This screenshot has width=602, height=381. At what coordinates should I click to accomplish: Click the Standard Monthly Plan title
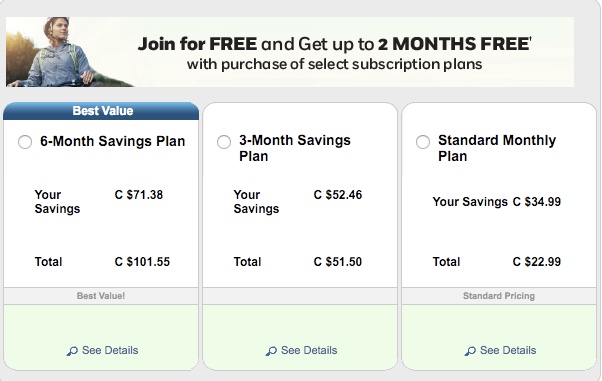tap(497, 148)
